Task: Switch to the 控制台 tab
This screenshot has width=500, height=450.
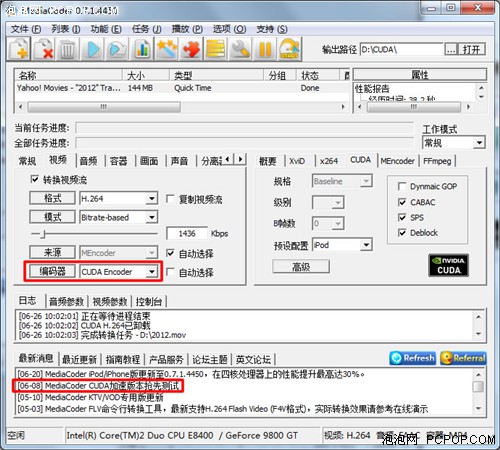Action: [x=149, y=302]
